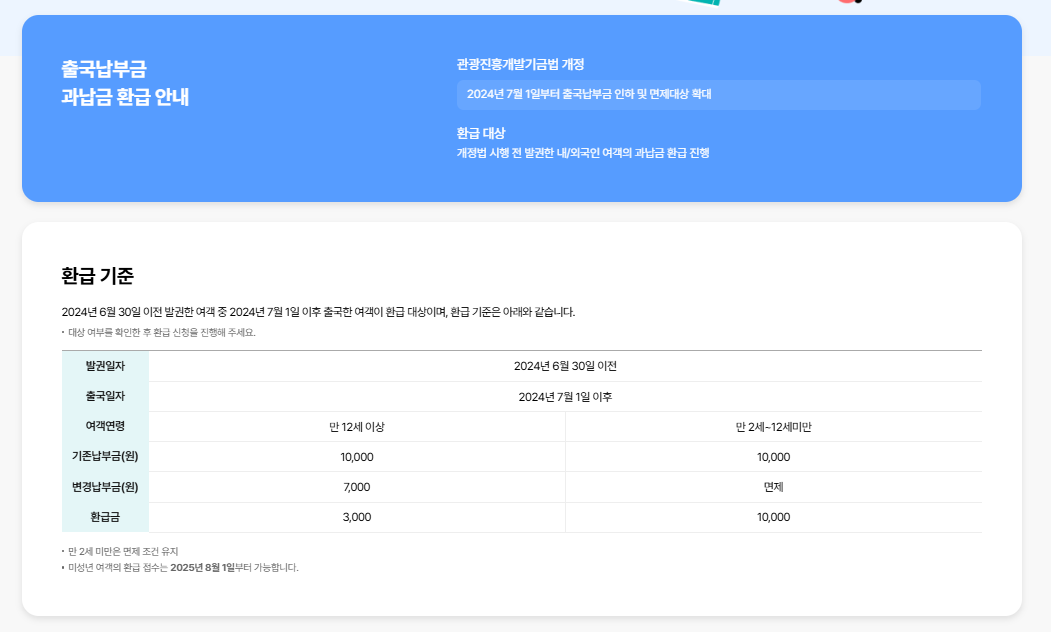Click the notice box 2024년 7월 1일부터 출국납부금 인하
Viewport: 1051px width, 632px height.
point(719,94)
